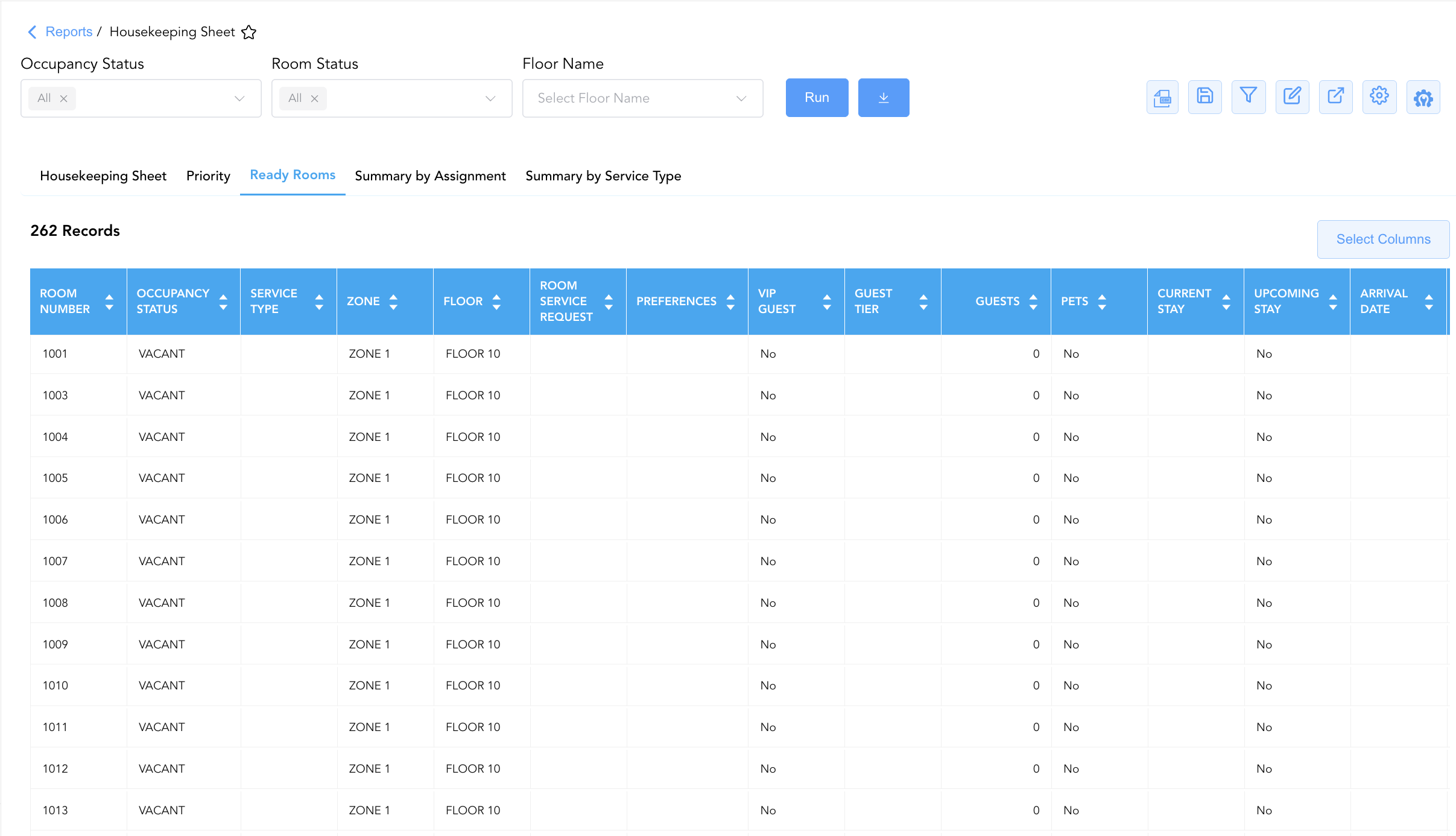Open Summary by Service Type tab
Image resolution: width=1456 pixels, height=836 pixels.
coord(603,176)
